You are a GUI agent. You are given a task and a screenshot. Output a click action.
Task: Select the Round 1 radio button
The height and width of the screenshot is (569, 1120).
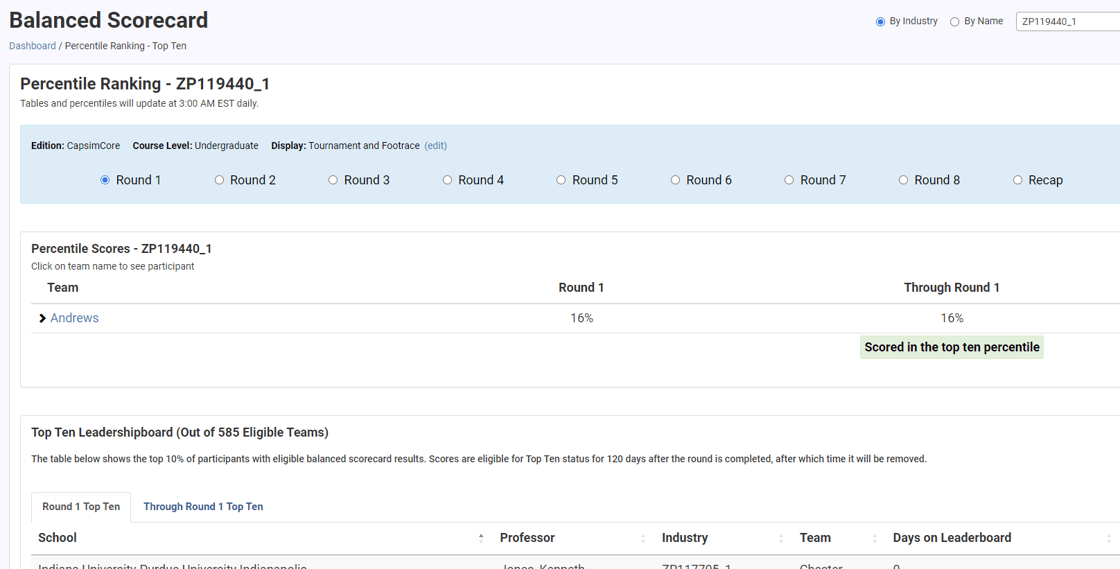pos(105,180)
